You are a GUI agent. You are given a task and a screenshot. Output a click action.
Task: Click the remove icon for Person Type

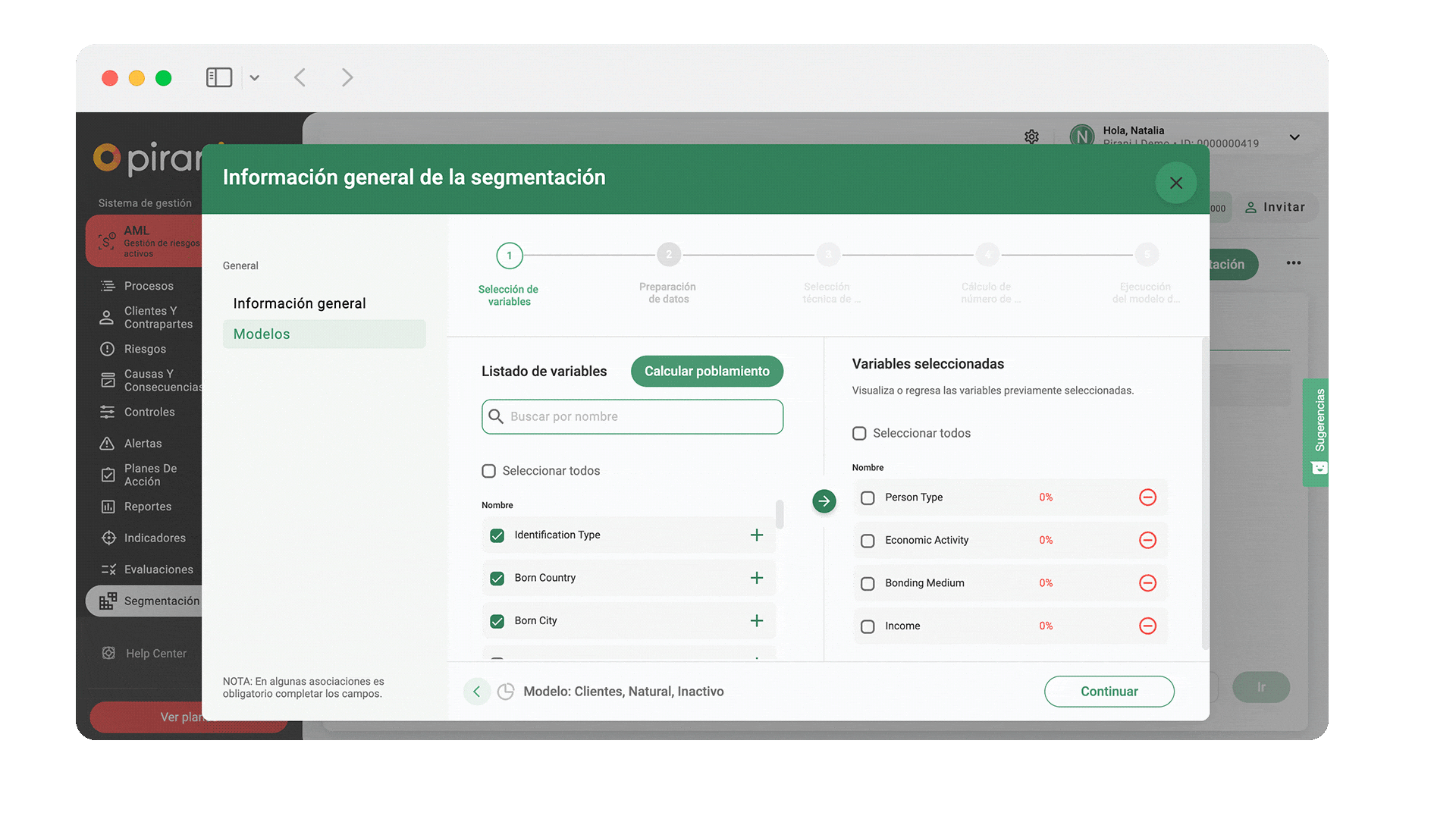pyautogui.click(x=1147, y=497)
